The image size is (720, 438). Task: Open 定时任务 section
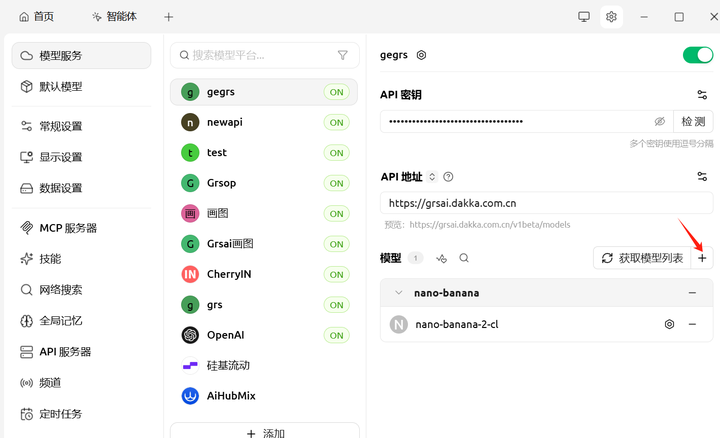coord(81,414)
